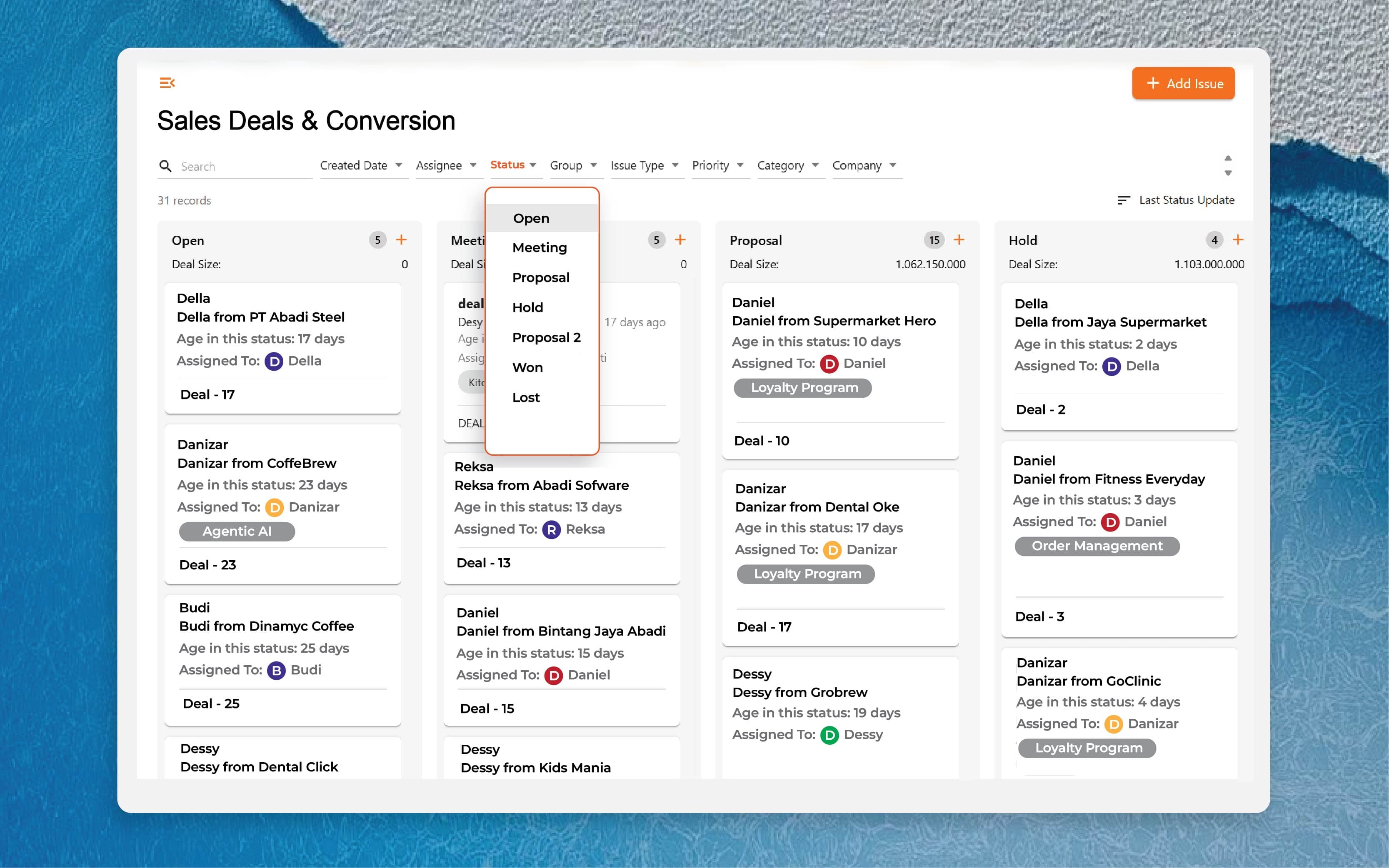Open the Assignee filter dropdown
Viewport: 1389px width, 868px height.
pos(447,165)
